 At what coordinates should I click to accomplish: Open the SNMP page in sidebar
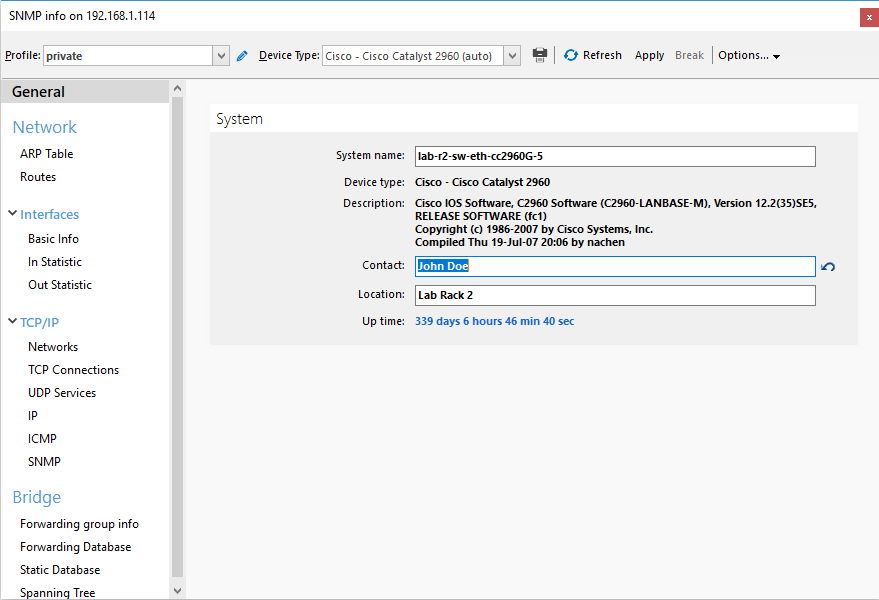coord(44,462)
